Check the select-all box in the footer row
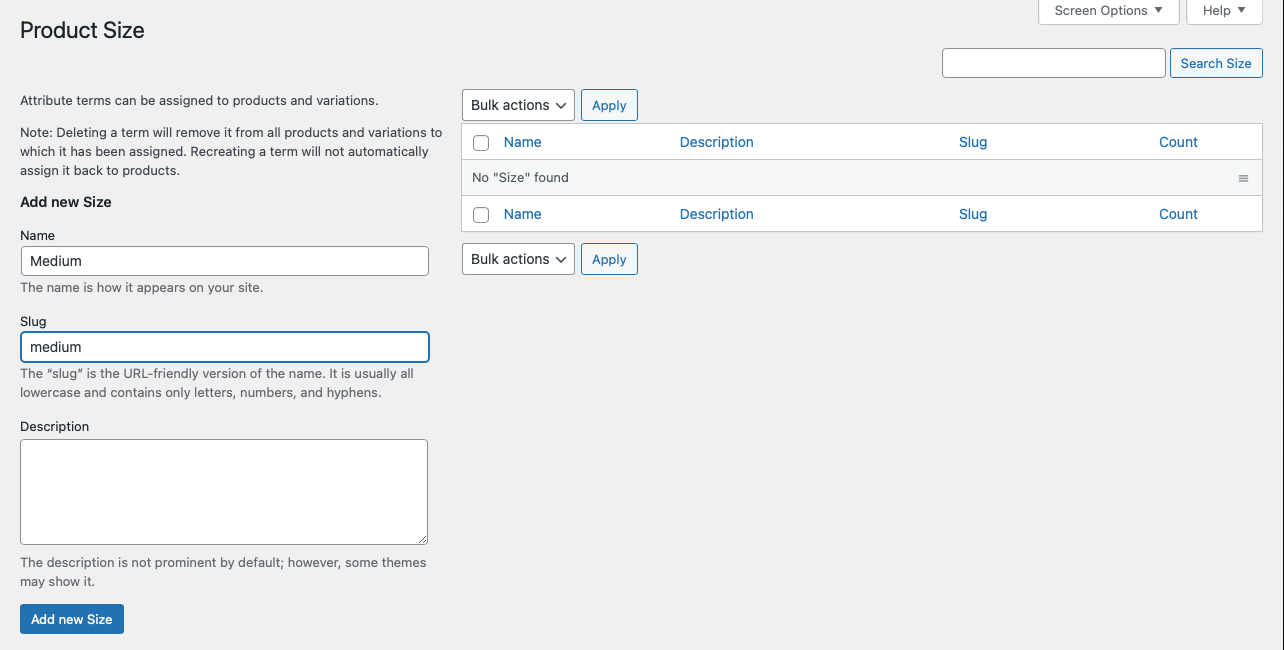1284x650 pixels. coord(480,214)
